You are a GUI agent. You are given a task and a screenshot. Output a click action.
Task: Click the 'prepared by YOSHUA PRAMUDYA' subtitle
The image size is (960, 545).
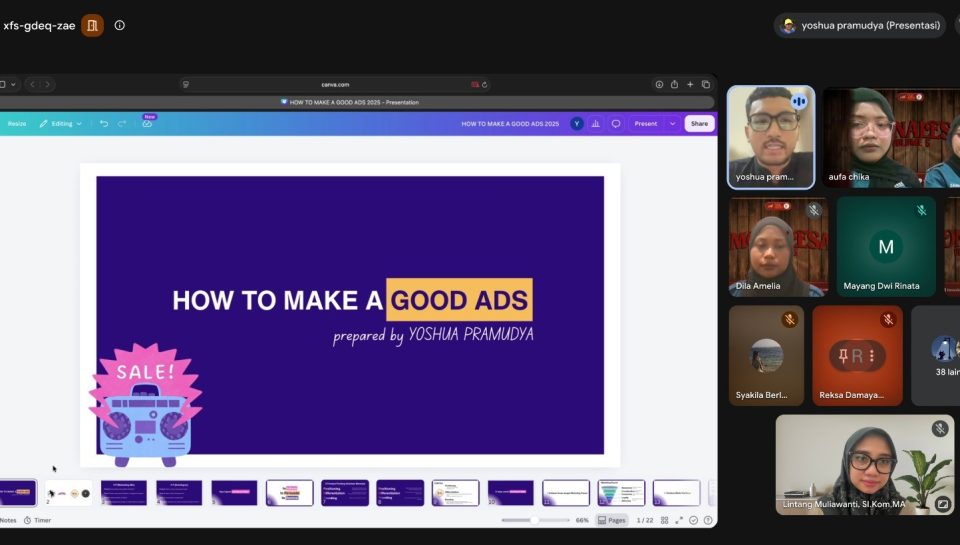(433, 336)
